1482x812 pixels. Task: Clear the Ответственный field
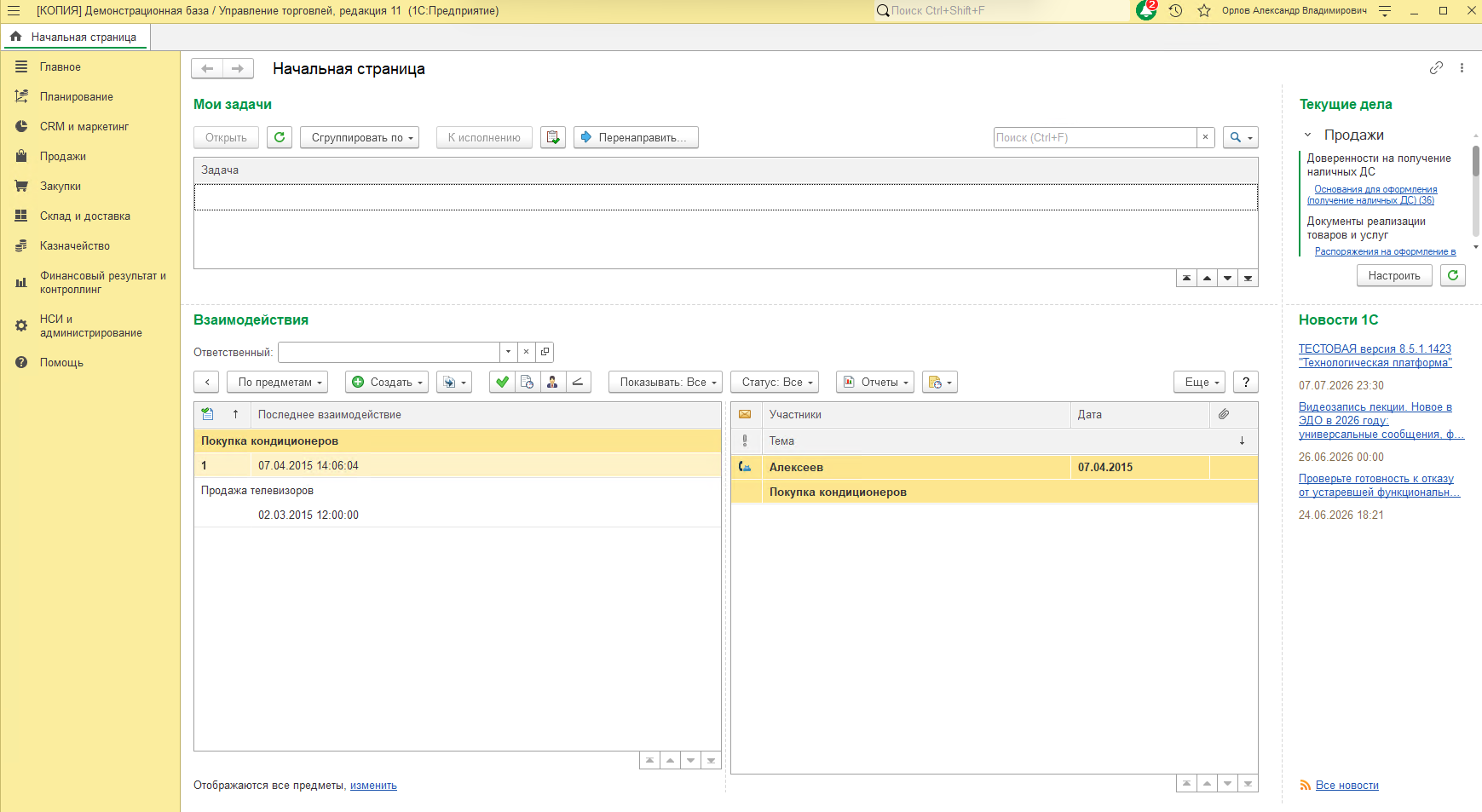pos(527,352)
